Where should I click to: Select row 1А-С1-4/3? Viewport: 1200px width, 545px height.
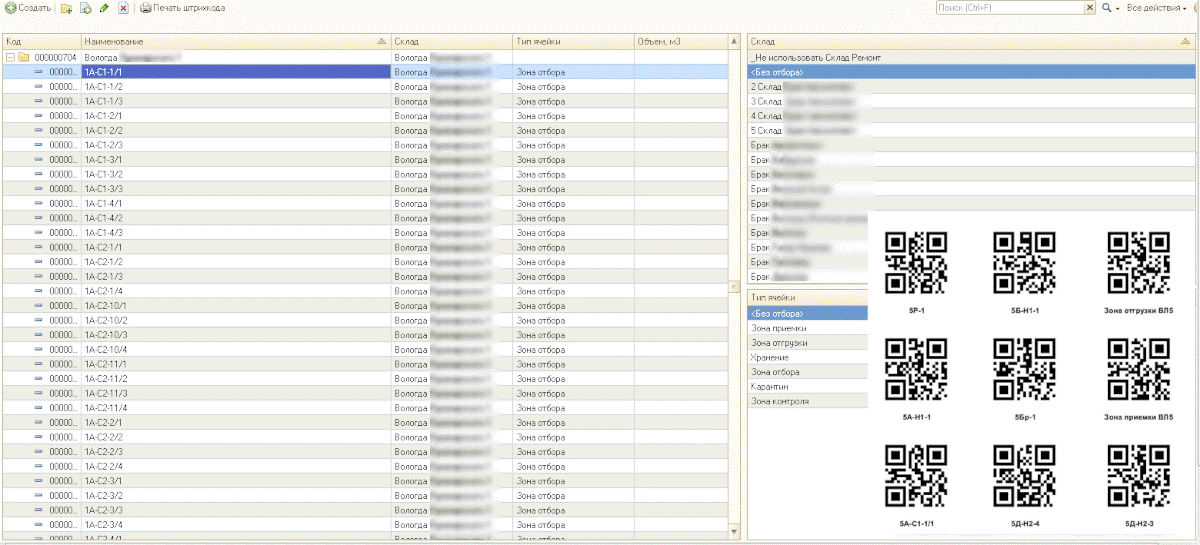(x=365, y=233)
